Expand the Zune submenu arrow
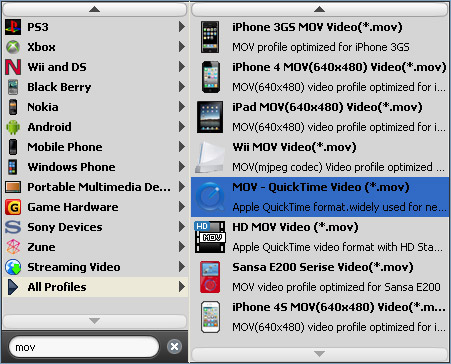 pos(182,247)
